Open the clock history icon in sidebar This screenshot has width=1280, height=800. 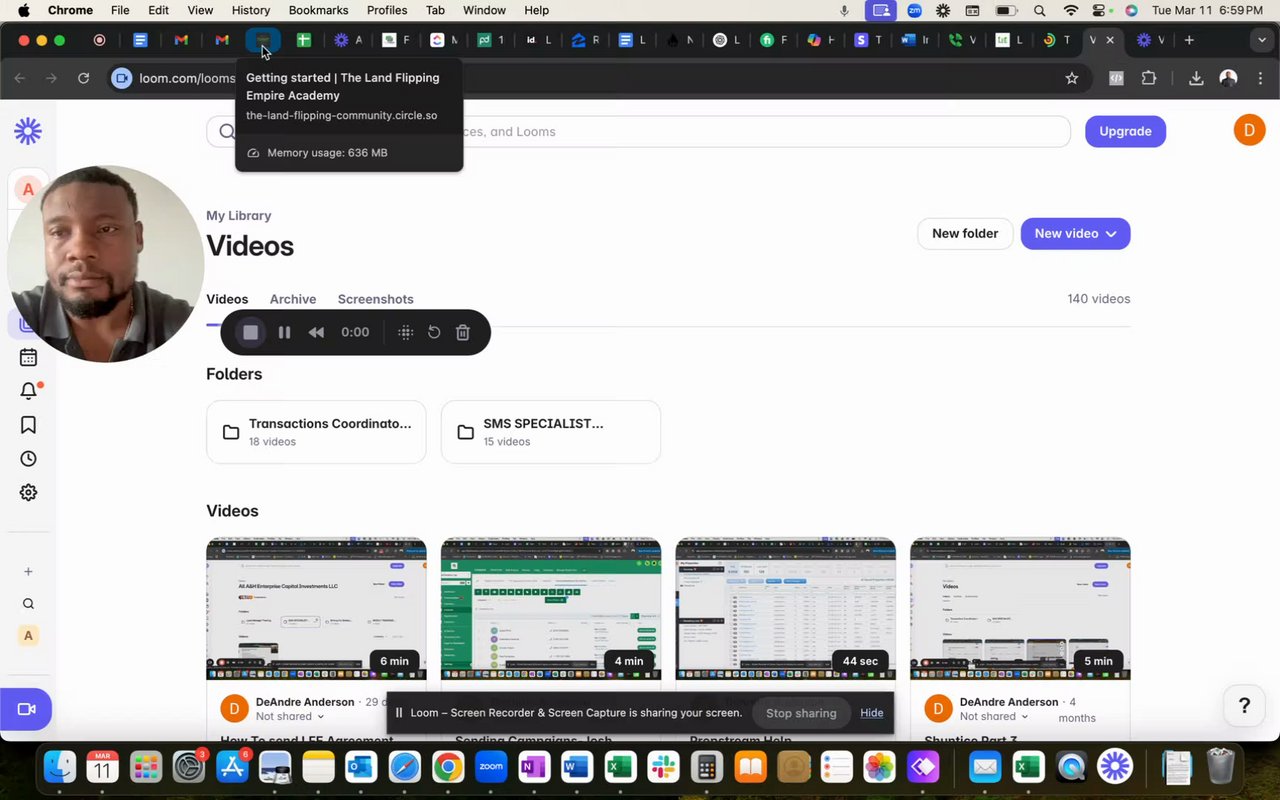[x=28, y=459]
